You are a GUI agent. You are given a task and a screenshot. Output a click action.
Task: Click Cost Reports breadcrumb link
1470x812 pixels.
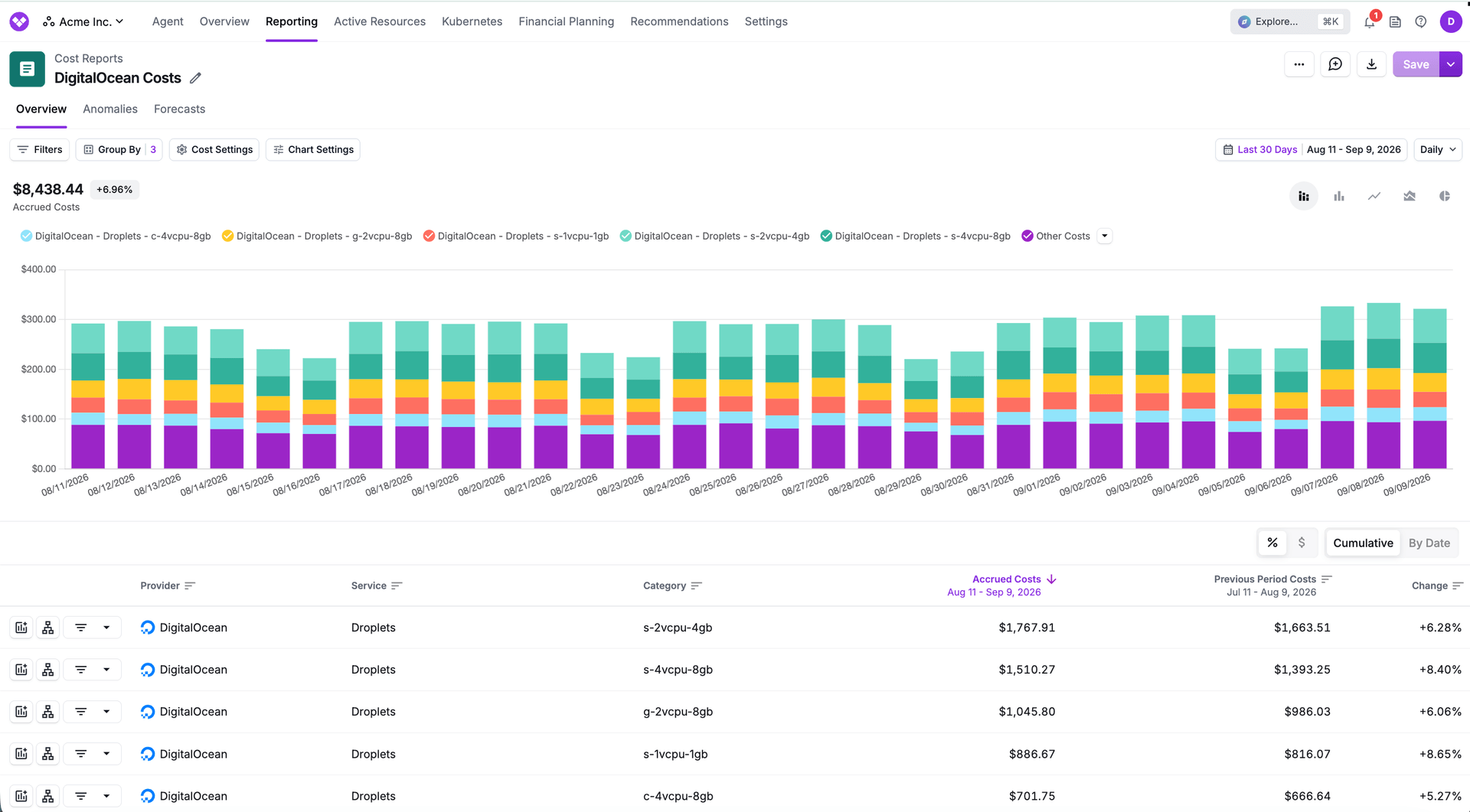(x=88, y=58)
